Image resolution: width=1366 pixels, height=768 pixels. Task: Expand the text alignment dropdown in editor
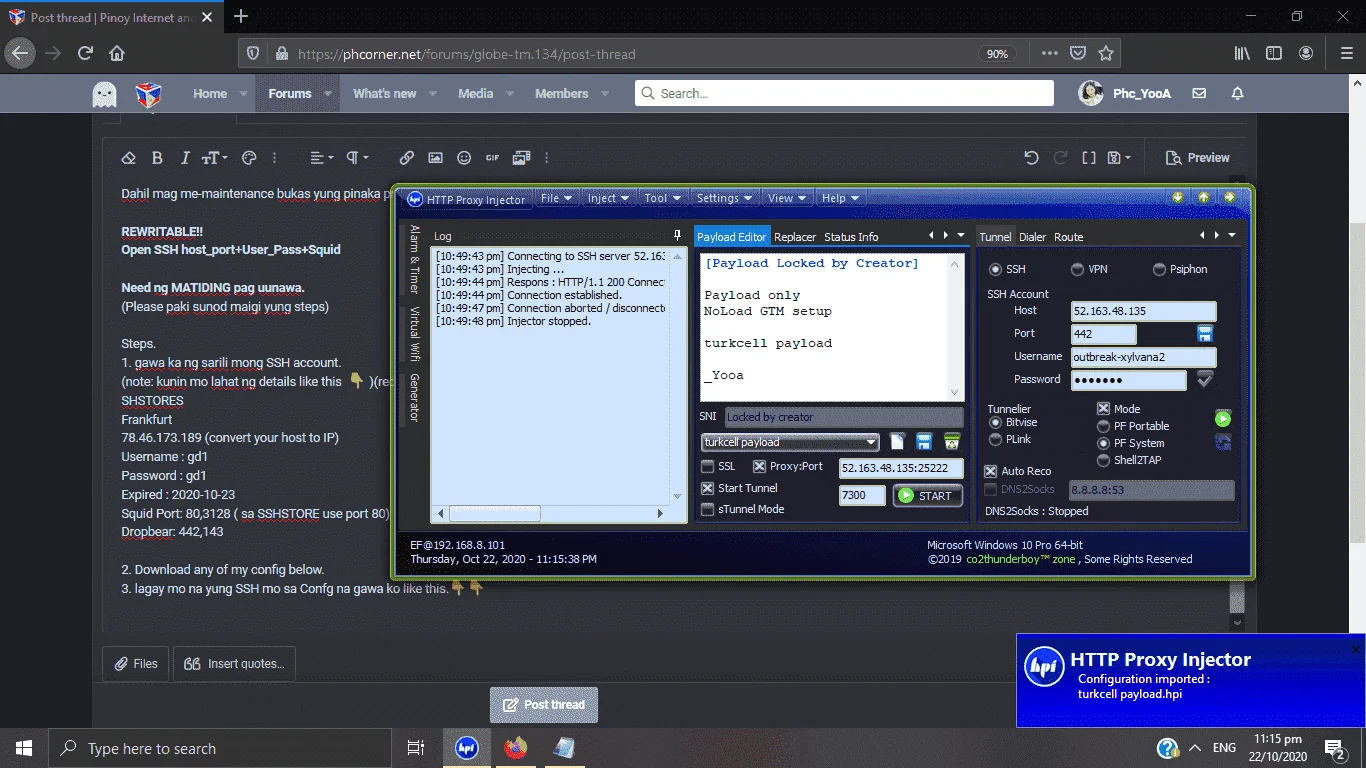321,158
